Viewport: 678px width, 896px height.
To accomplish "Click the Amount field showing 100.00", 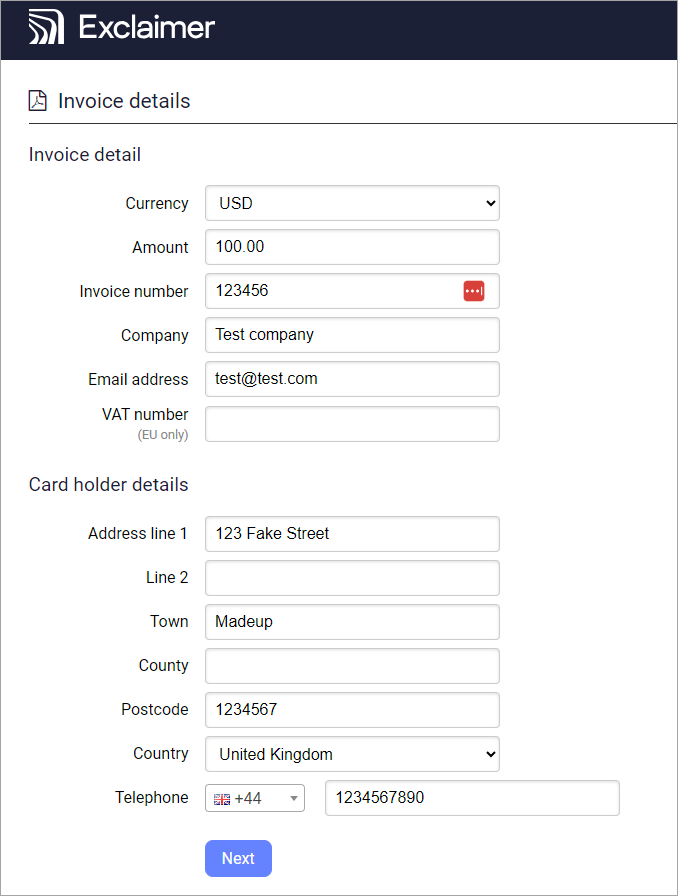I will (352, 247).
